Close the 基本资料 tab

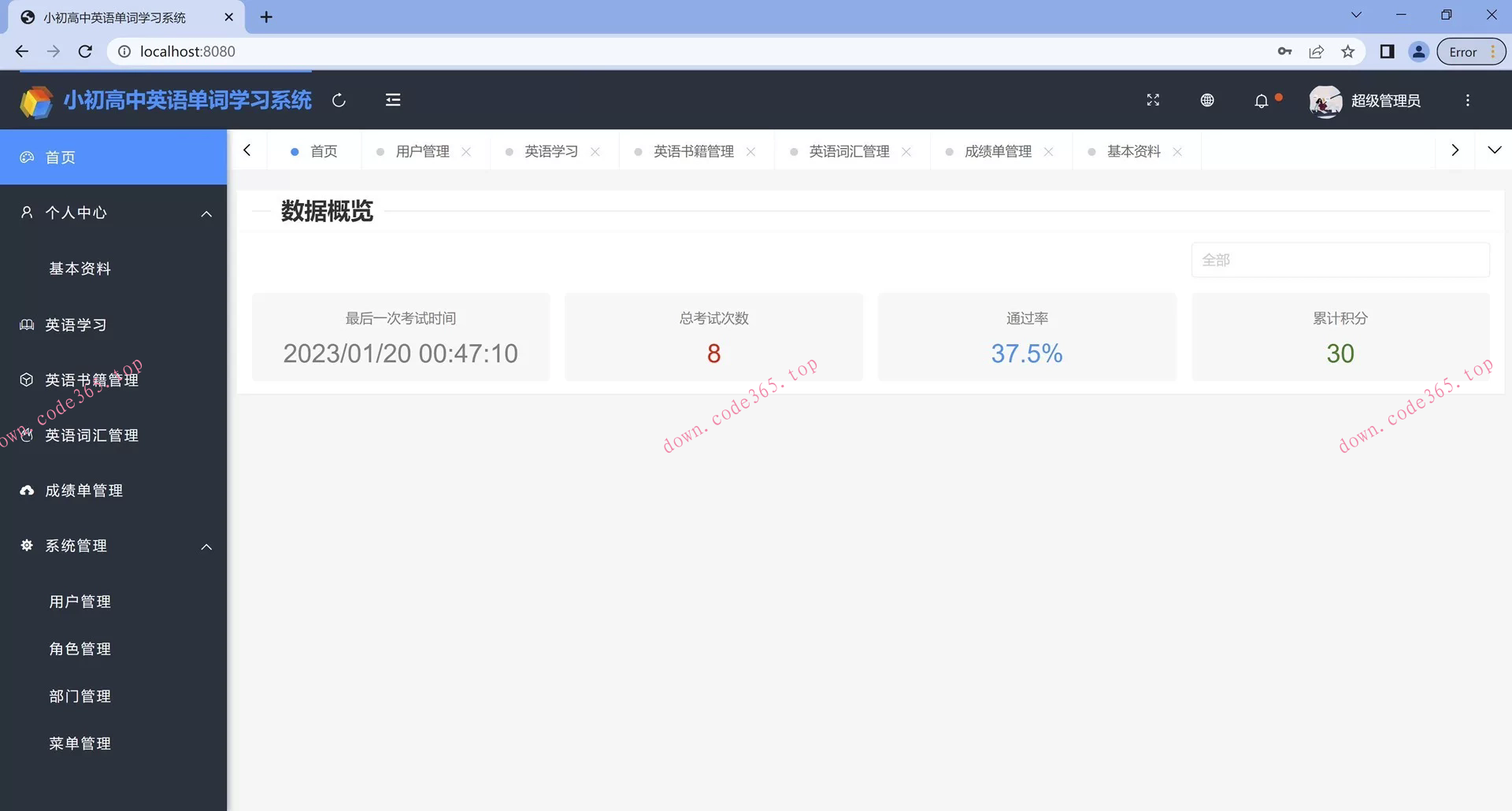coord(1178,151)
